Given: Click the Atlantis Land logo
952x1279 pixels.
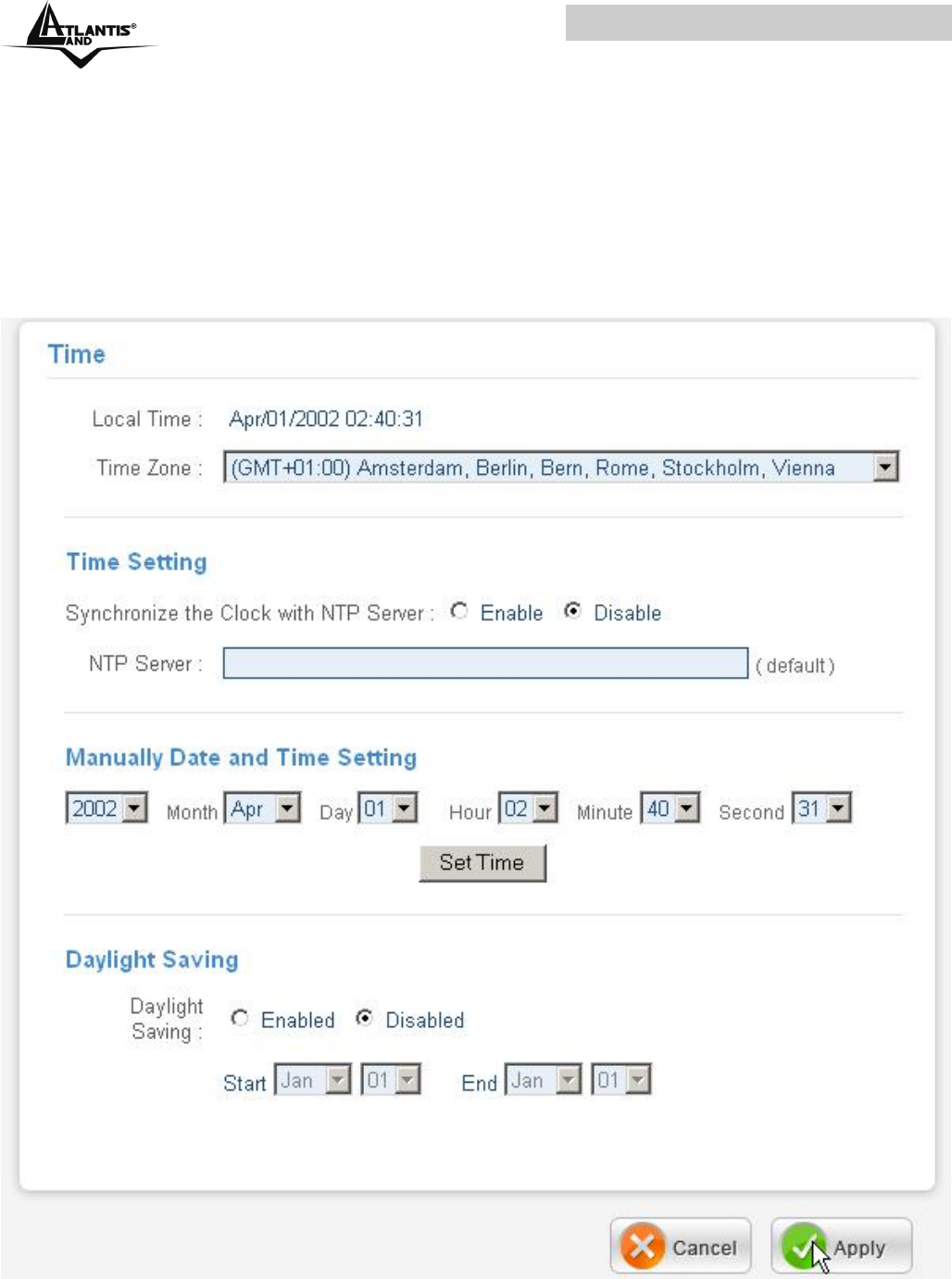Looking at the screenshot, I should click(x=81, y=34).
